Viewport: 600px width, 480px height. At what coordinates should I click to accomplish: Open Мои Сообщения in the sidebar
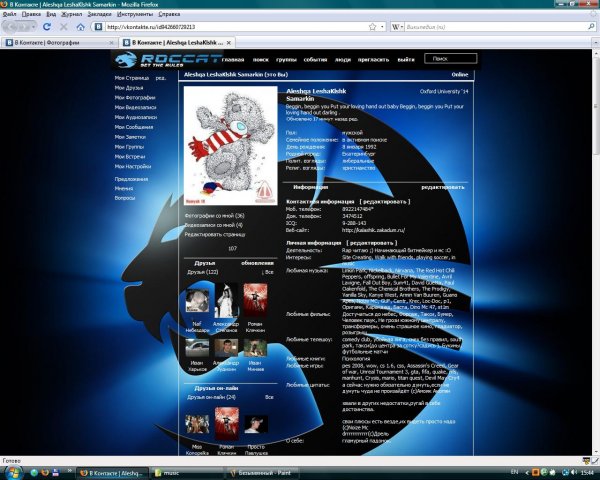point(134,127)
